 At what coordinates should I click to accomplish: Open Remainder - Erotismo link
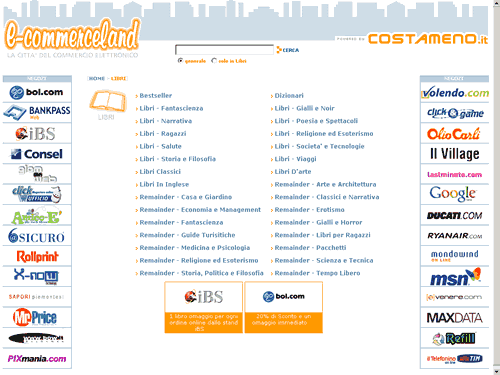309,210
